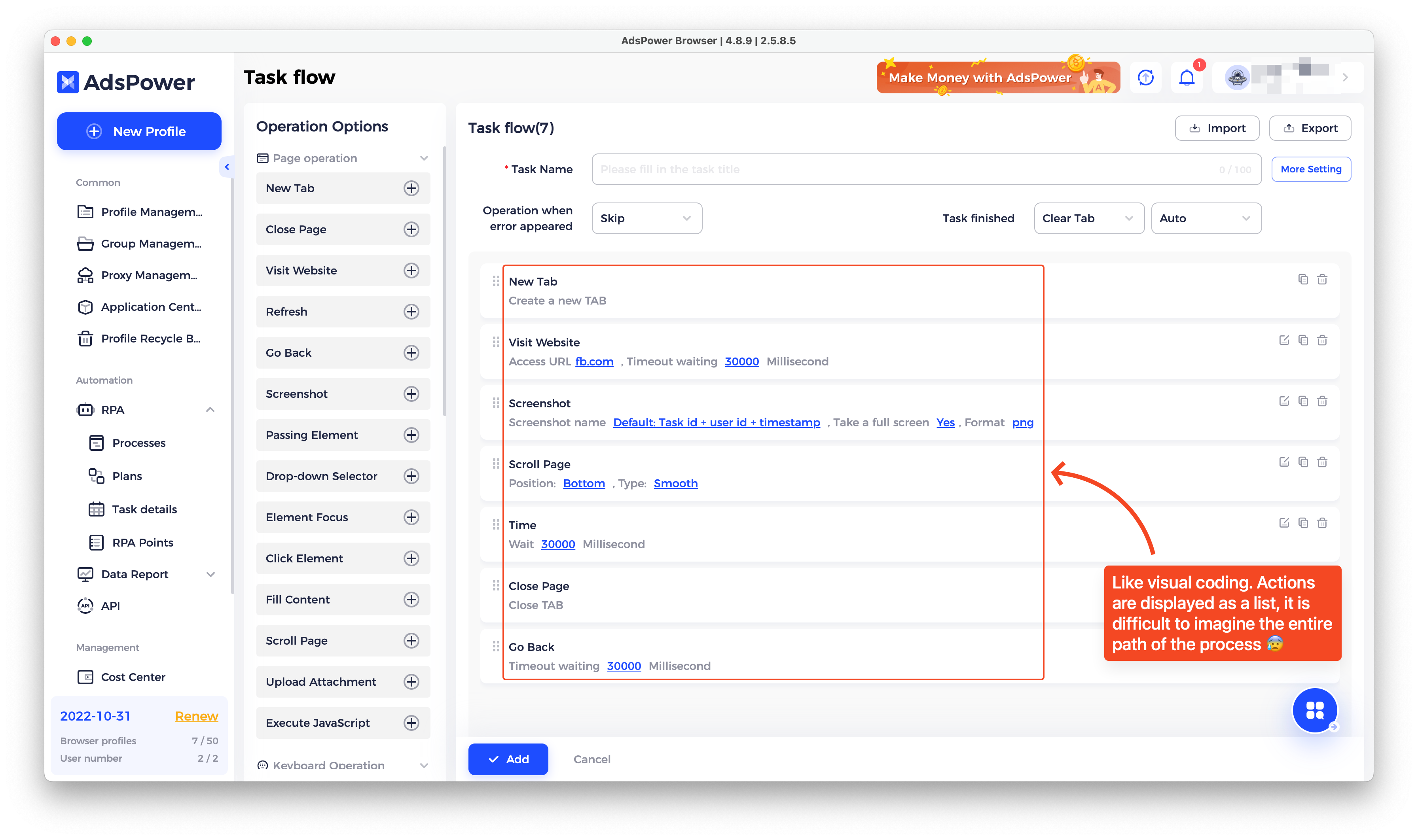Add Execute JavaScript operation with plus icon
This screenshot has height=840, width=1418.
(x=411, y=723)
